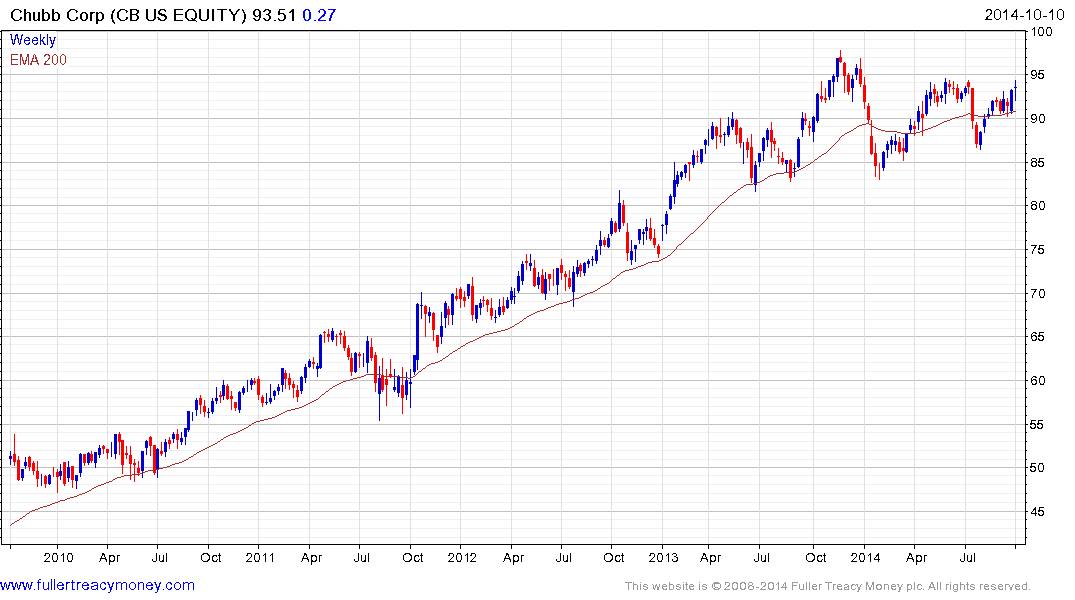This screenshot has width=1075, height=600.
Task: Click the 'Jul' label following 2011
Action: coord(361,557)
